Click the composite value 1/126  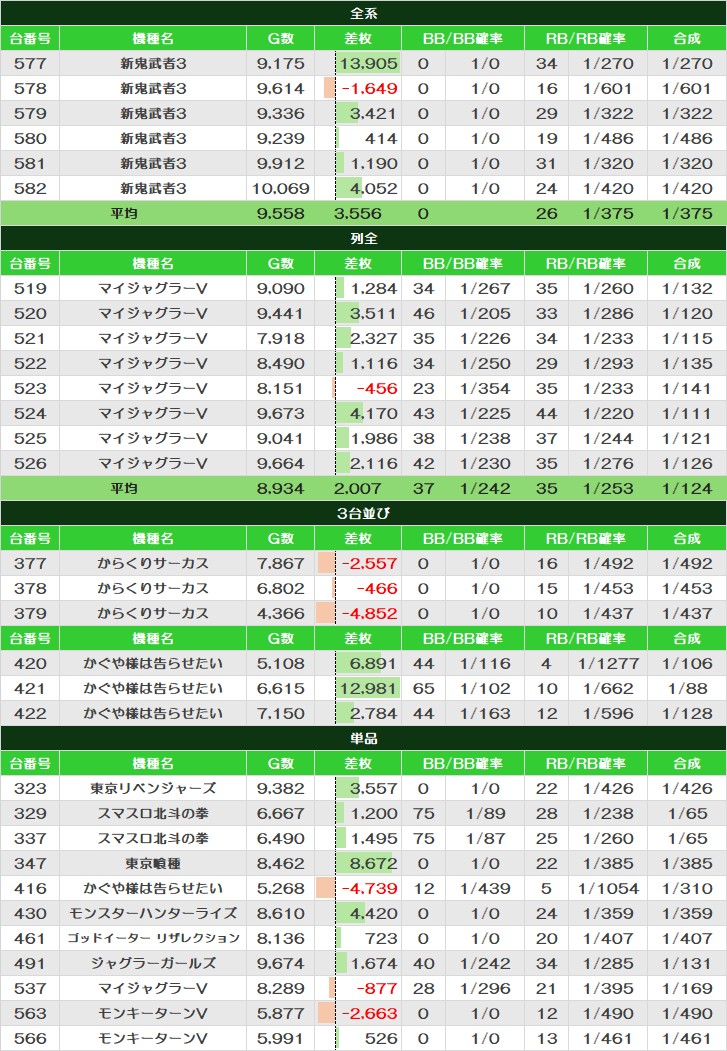tap(687, 464)
